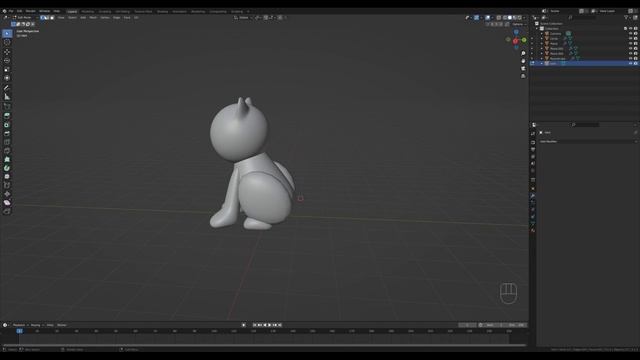The height and width of the screenshot is (360, 640).
Task: Toggle the camera view icon
Action: tap(523, 69)
